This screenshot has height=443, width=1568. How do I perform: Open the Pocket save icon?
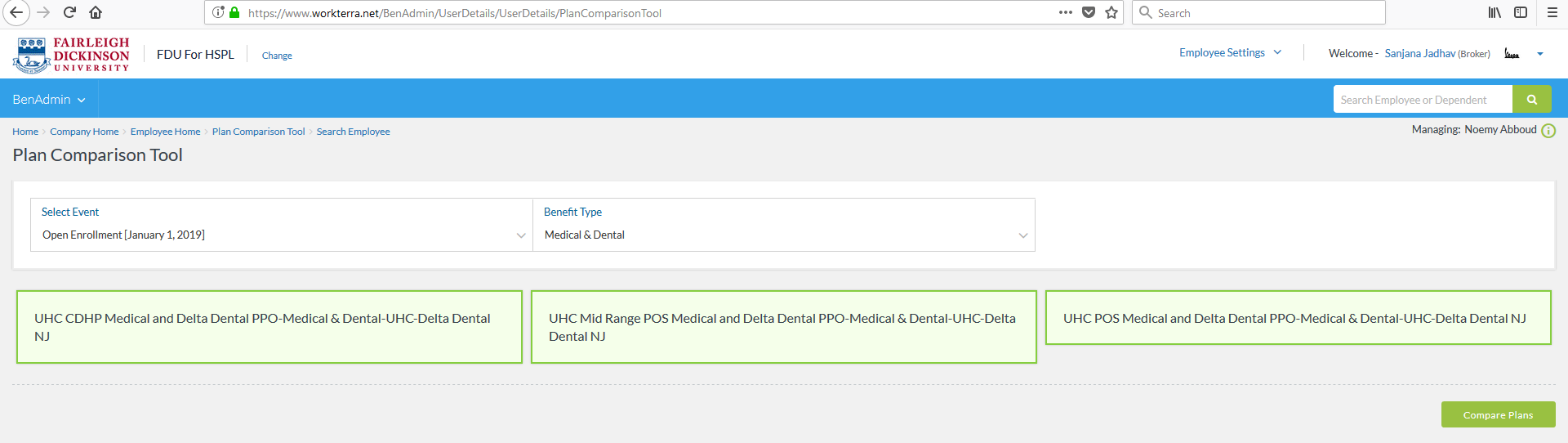[x=1089, y=12]
